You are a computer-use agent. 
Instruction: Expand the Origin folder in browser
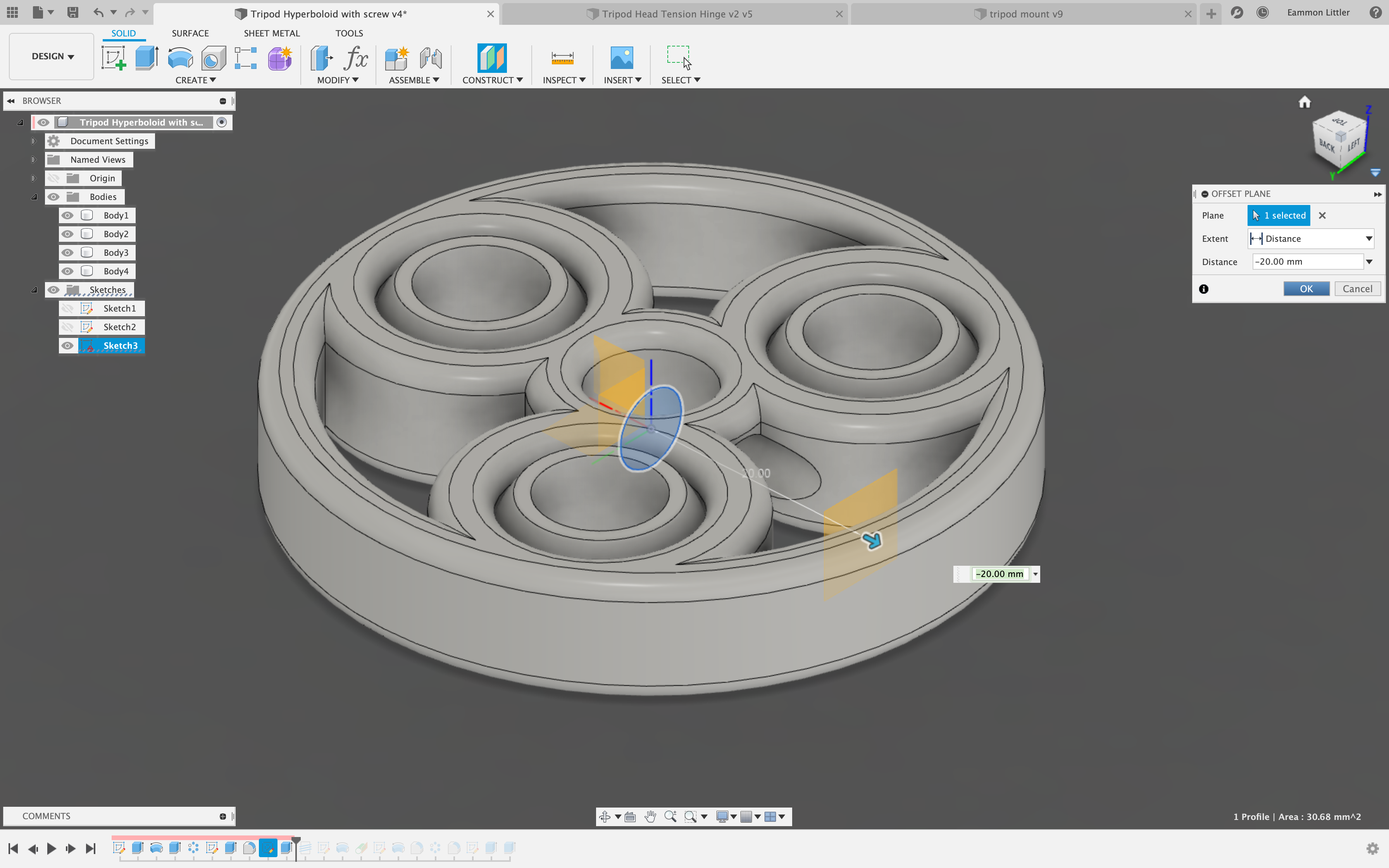[x=34, y=179]
